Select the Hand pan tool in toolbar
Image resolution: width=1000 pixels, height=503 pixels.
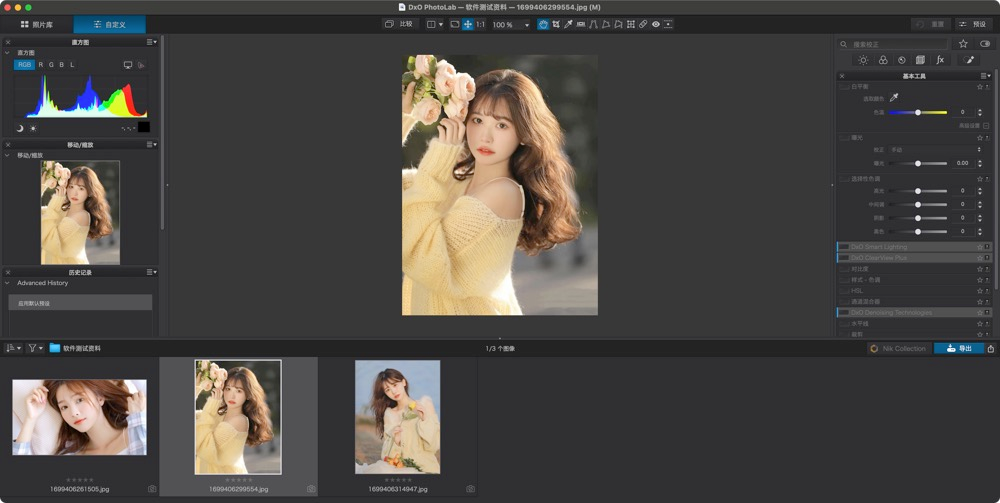(543, 24)
